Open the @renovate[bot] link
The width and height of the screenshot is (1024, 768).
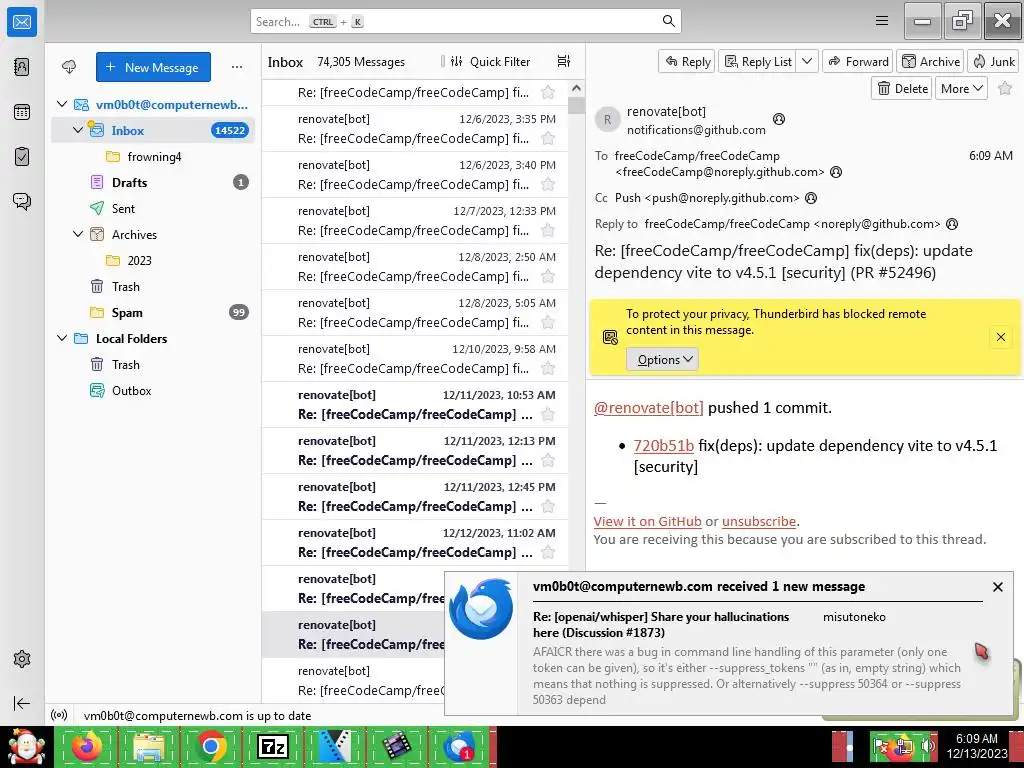648,408
